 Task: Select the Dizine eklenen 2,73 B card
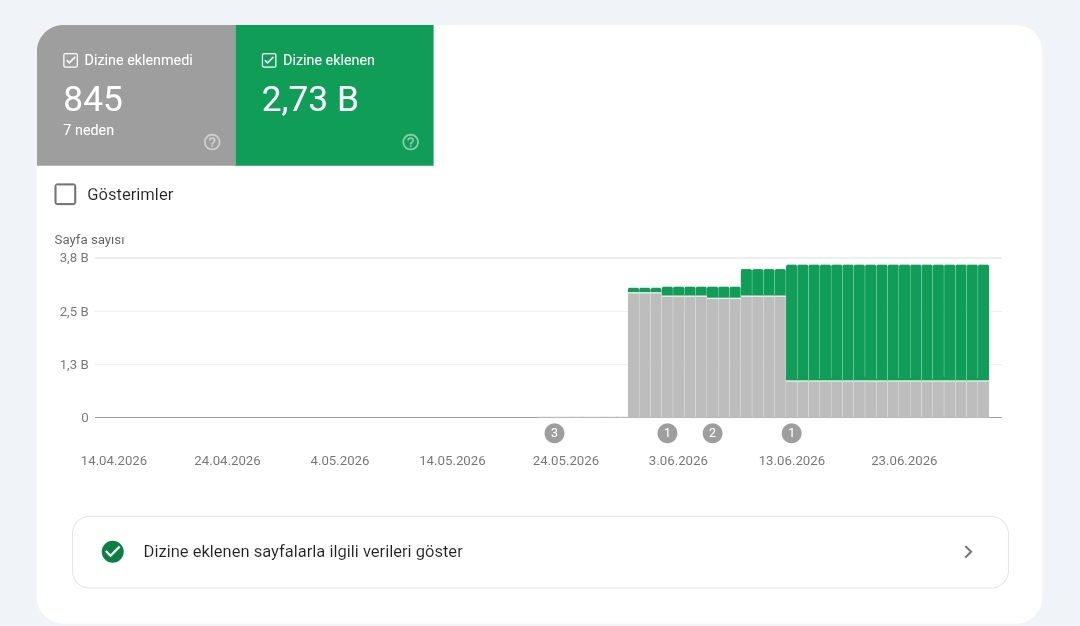335,95
